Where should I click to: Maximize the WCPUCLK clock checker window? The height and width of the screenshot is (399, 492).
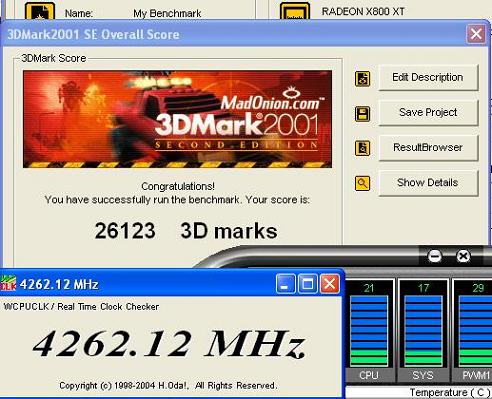(x=307, y=284)
